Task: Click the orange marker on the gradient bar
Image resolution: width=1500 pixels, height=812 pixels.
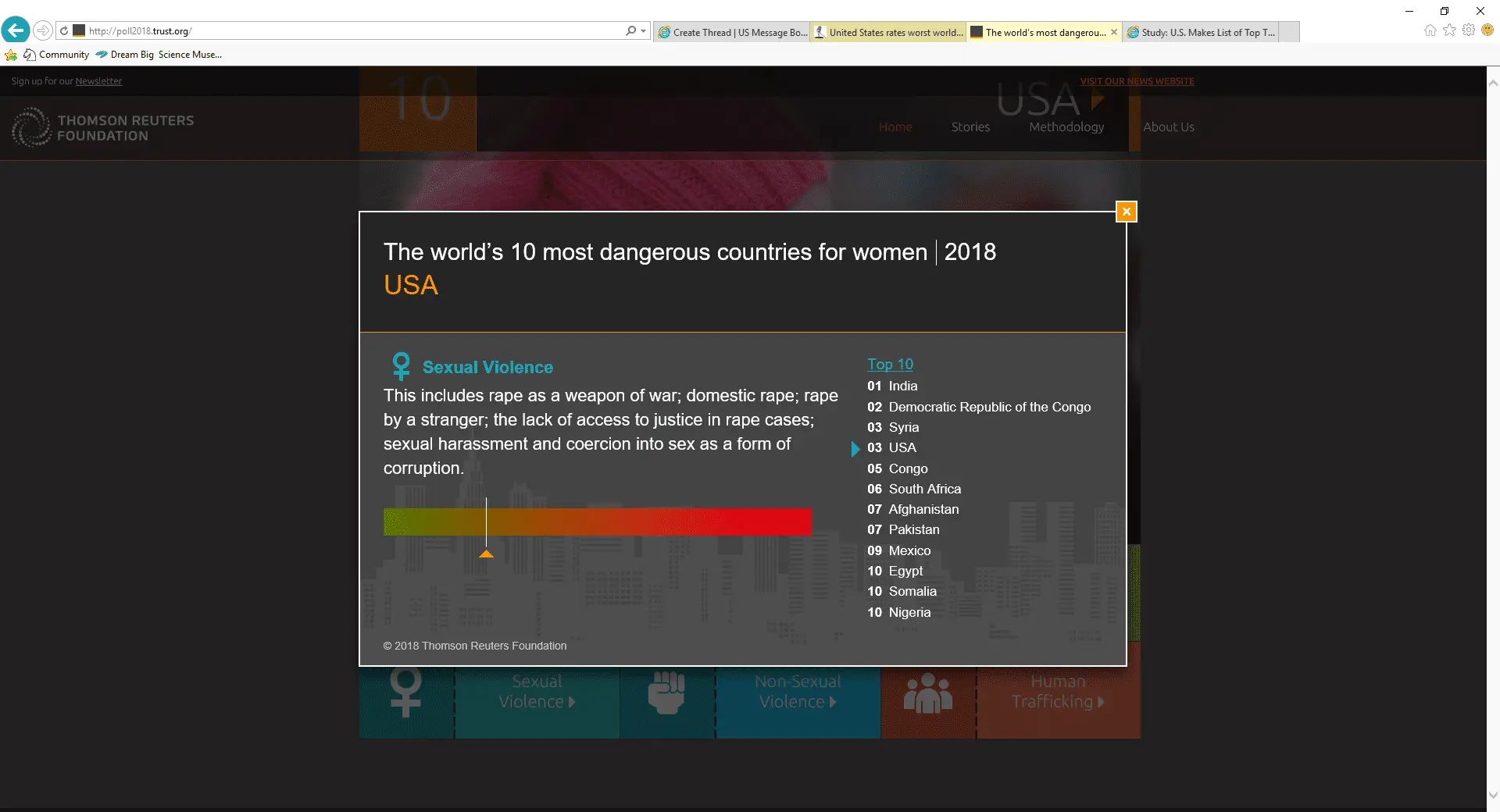Action: [486, 554]
